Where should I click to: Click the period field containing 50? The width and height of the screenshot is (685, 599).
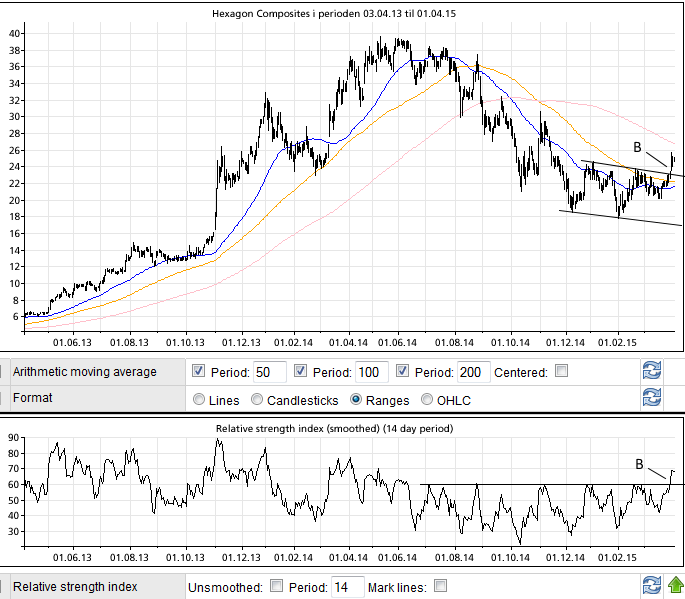coord(269,372)
